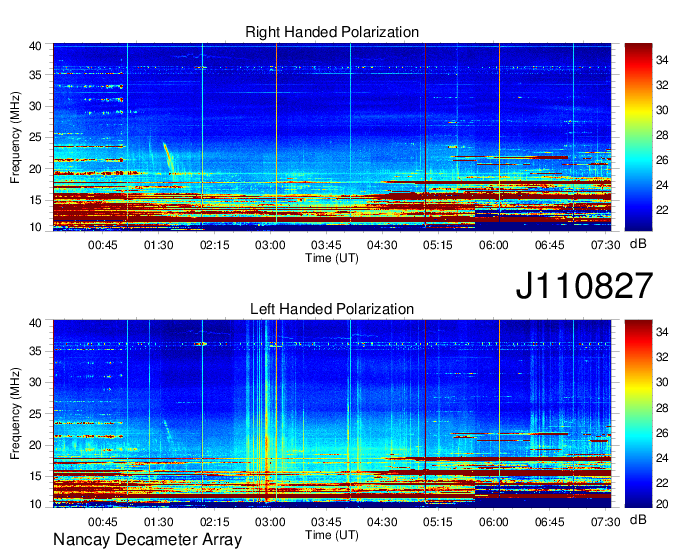Click "Time (UT)" label under Right Handed plot
The height and width of the screenshot is (552, 680).
332,258
